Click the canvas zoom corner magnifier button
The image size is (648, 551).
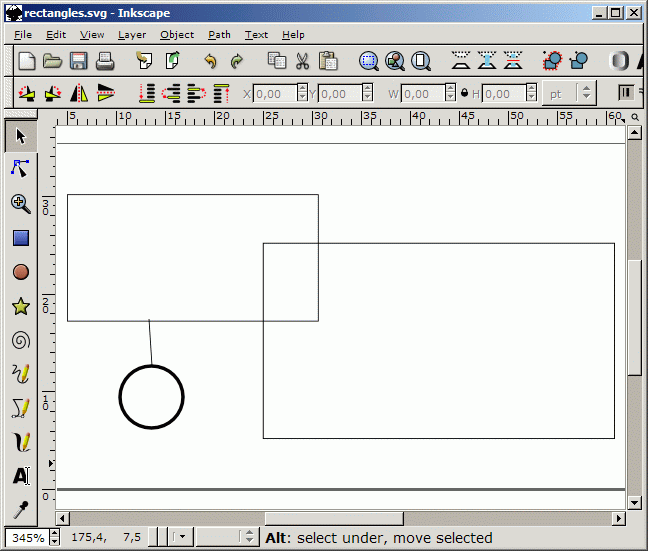coord(634,117)
